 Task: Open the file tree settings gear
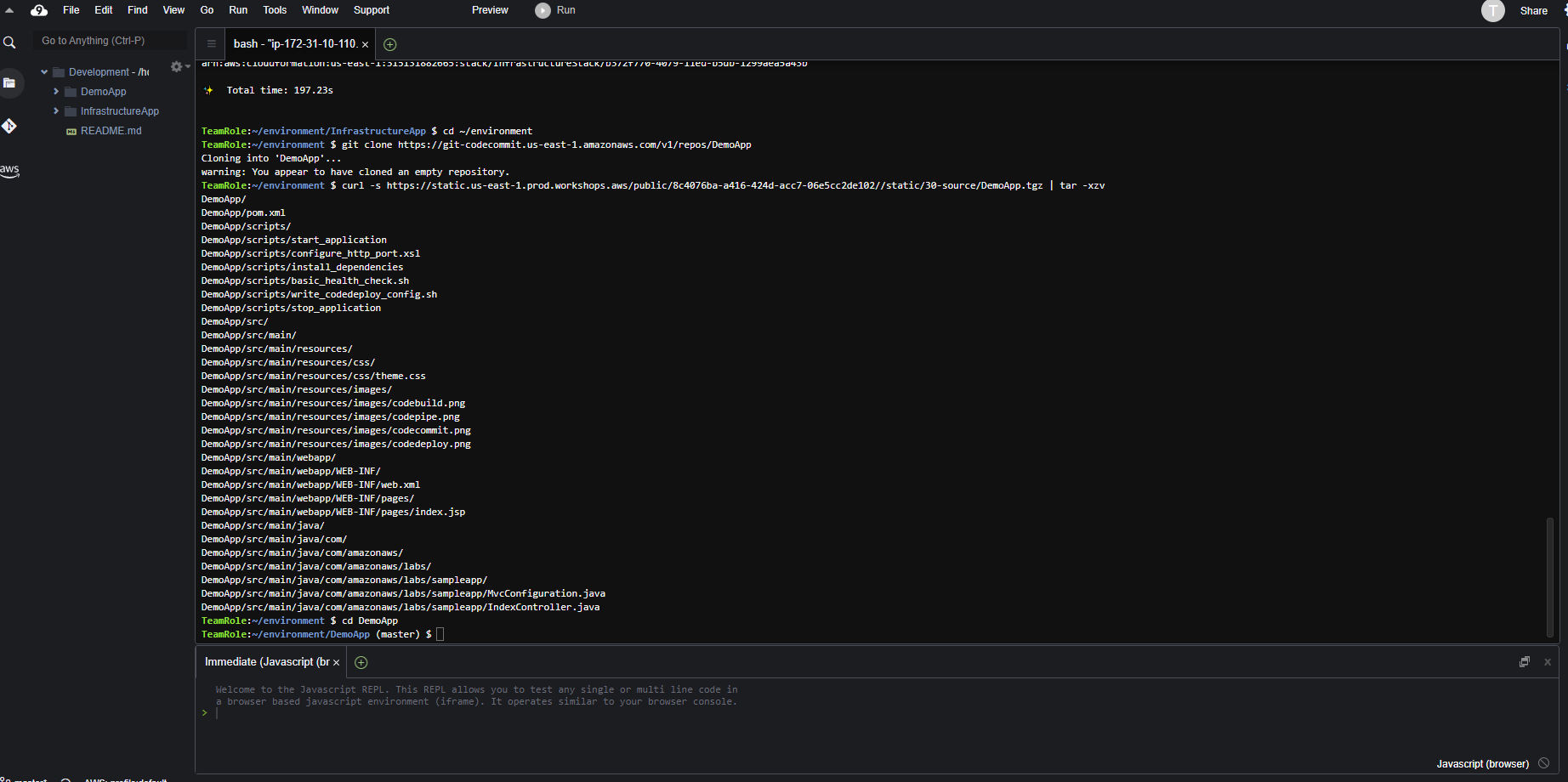pyautogui.click(x=177, y=66)
